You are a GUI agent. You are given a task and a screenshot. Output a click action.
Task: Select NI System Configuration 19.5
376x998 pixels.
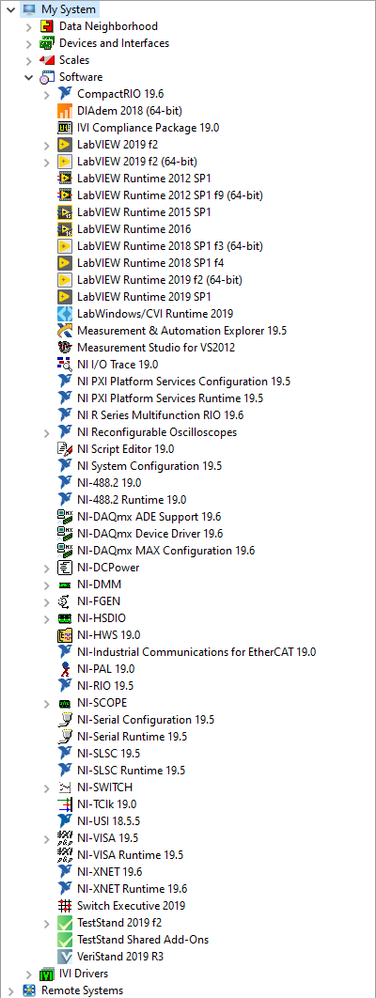click(150, 466)
